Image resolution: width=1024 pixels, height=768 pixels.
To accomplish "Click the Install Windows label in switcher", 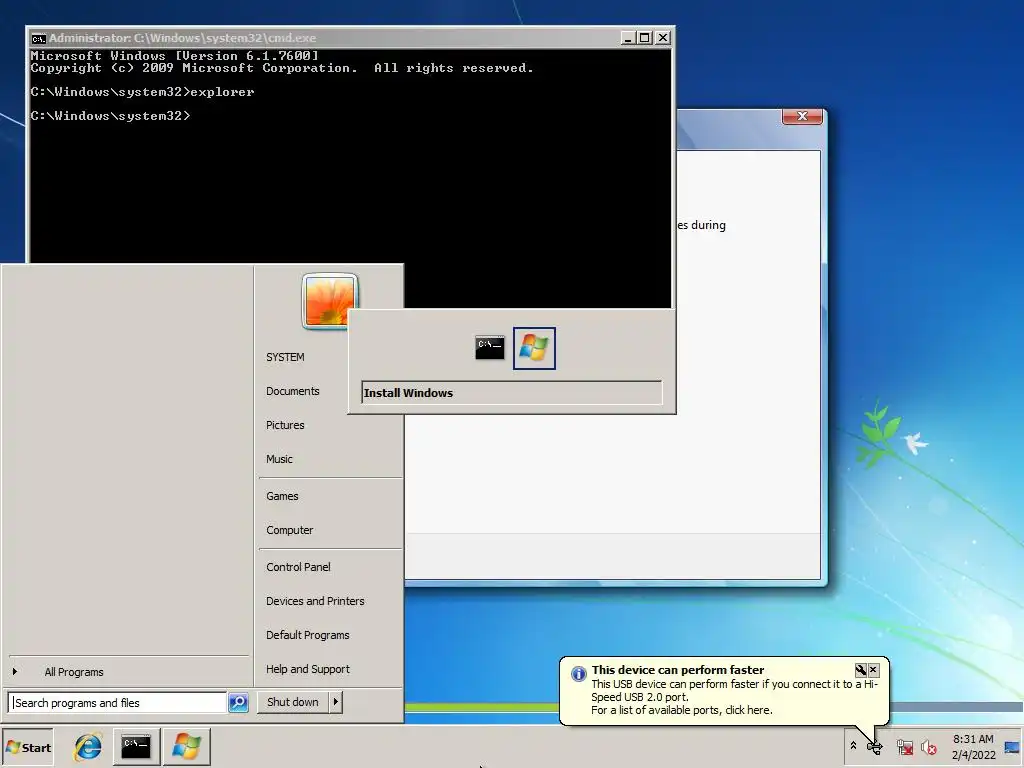I will coord(408,392).
